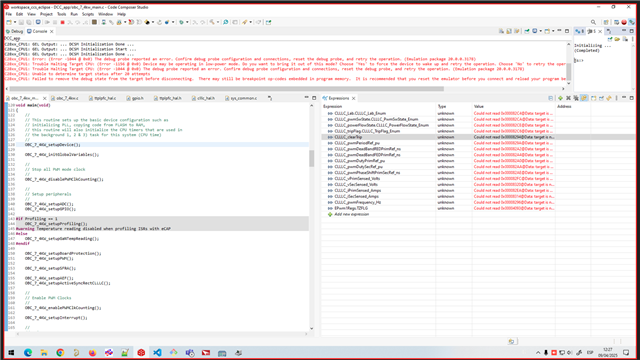Click the code editor vertical scrollbar thumb
Viewport: 640px width, 360px height.
(x=311, y=158)
